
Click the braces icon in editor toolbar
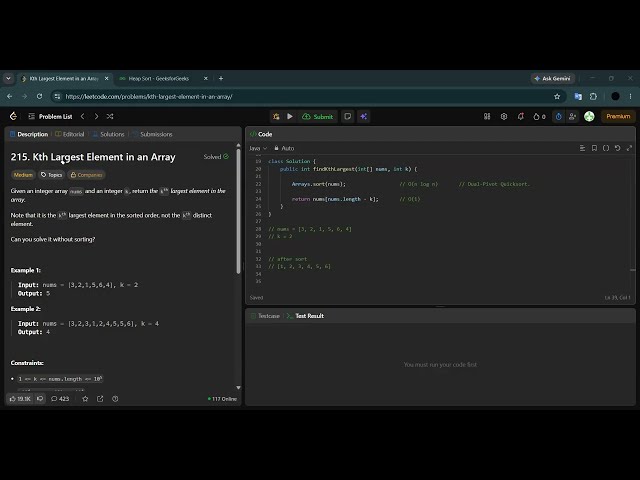(x=606, y=148)
